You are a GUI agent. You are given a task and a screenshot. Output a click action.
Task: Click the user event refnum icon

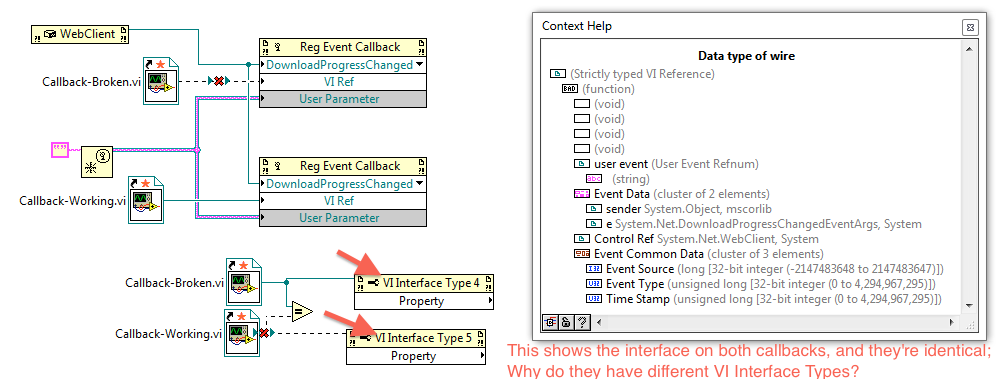pyautogui.click(x=581, y=164)
